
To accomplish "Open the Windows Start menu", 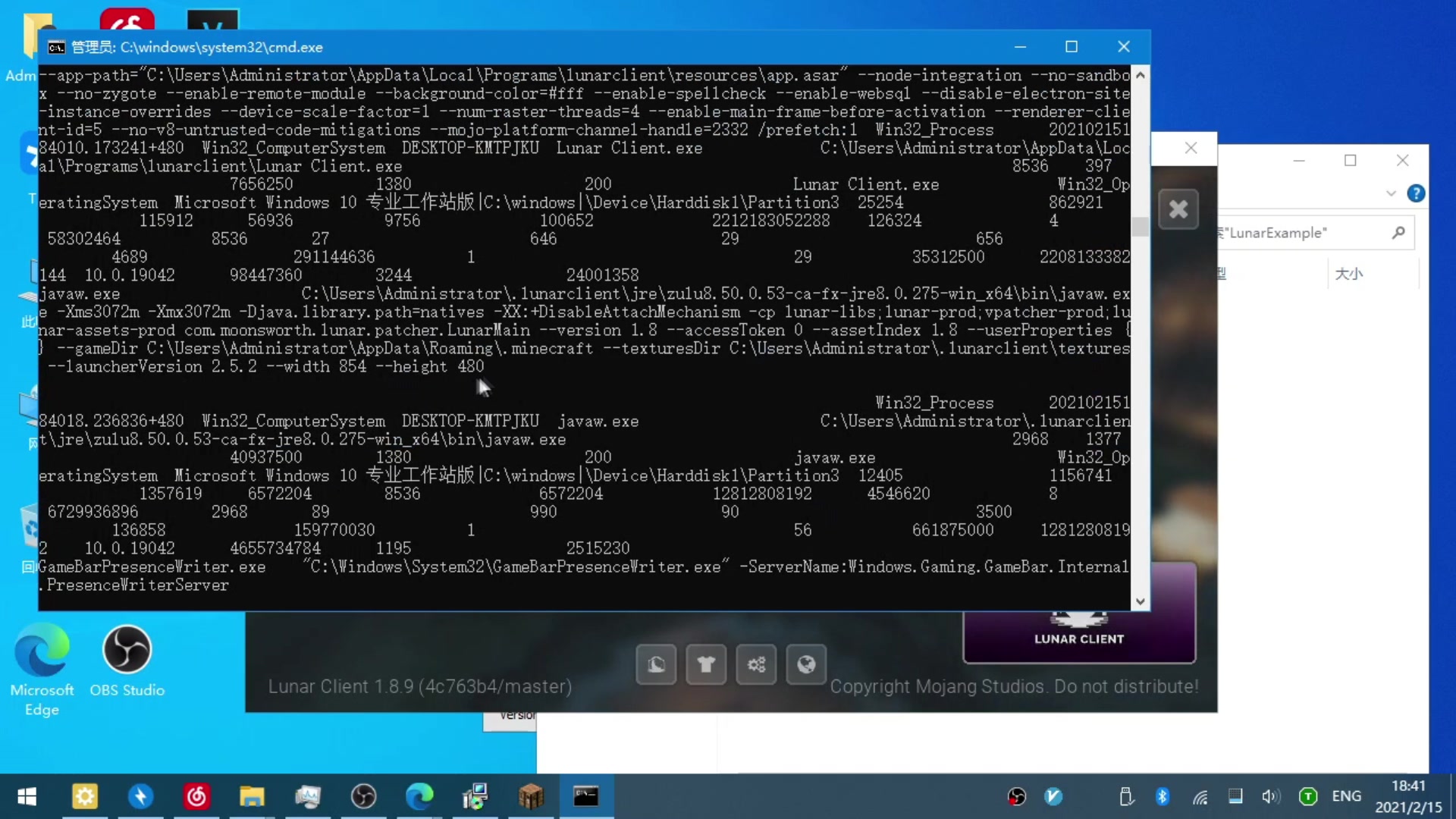I will [27, 796].
